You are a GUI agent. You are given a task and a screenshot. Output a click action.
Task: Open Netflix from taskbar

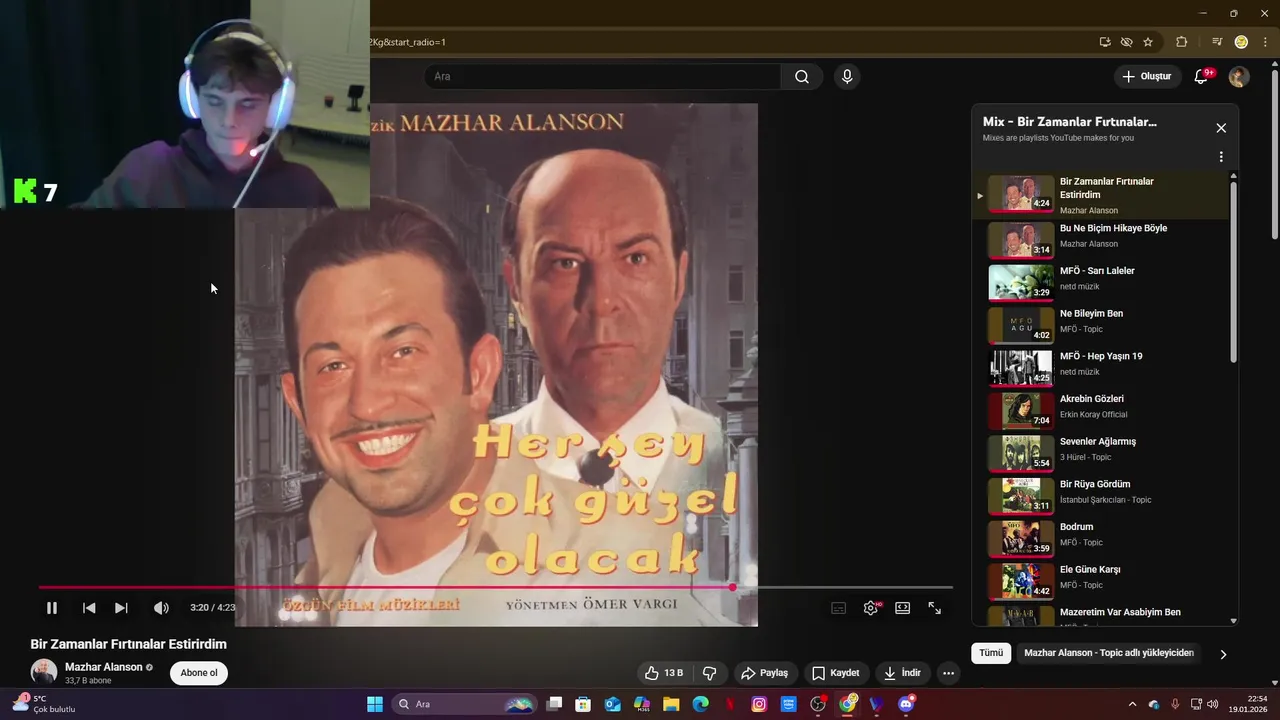tap(730, 704)
